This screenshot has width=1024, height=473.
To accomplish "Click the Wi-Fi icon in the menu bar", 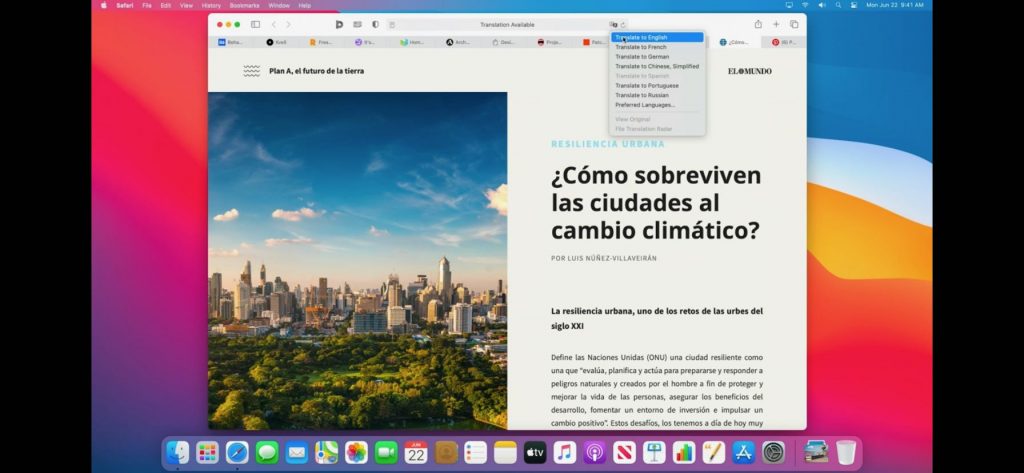I will click(x=805, y=5).
